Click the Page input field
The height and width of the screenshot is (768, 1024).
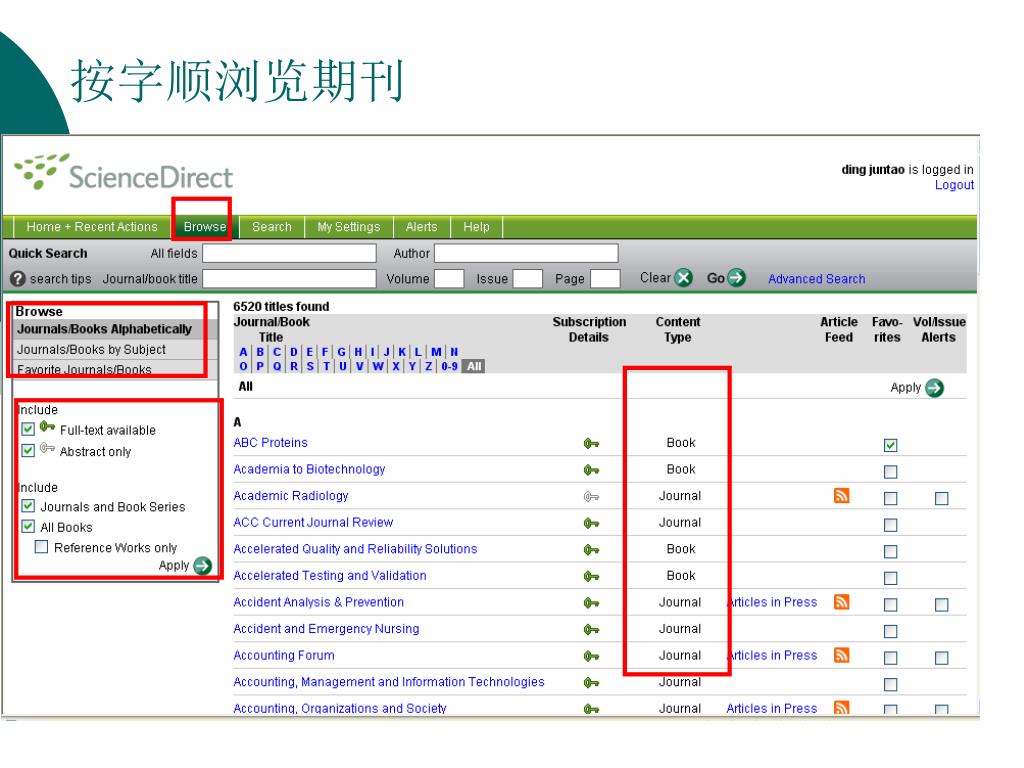pyautogui.click(x=605, y=279)
